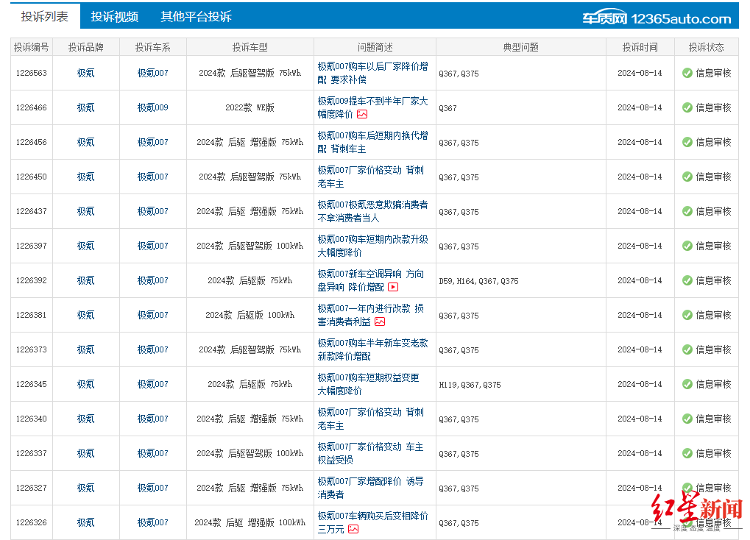Click green check status icon for complaint 1226563
Screen dimensions: 750x540
pyautogui.click(x=687, y=73)
